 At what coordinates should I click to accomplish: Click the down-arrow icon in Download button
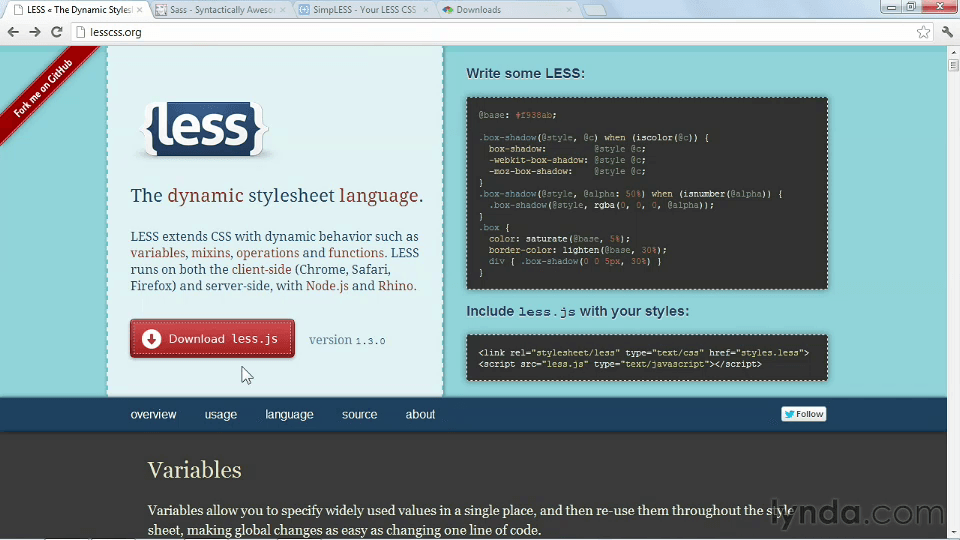point(151,339)
